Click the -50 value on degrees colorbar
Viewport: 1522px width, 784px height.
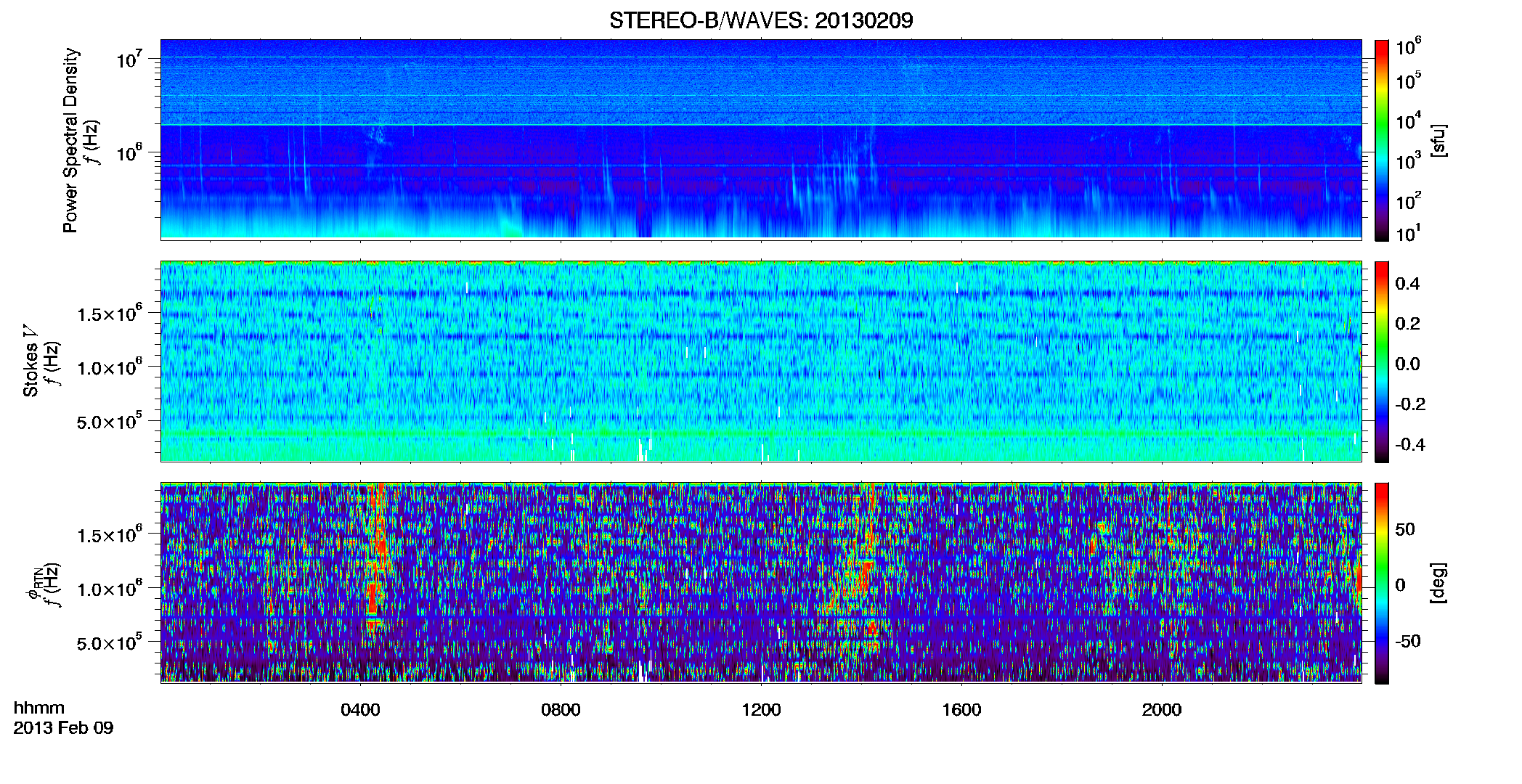tap(1407, 641)
